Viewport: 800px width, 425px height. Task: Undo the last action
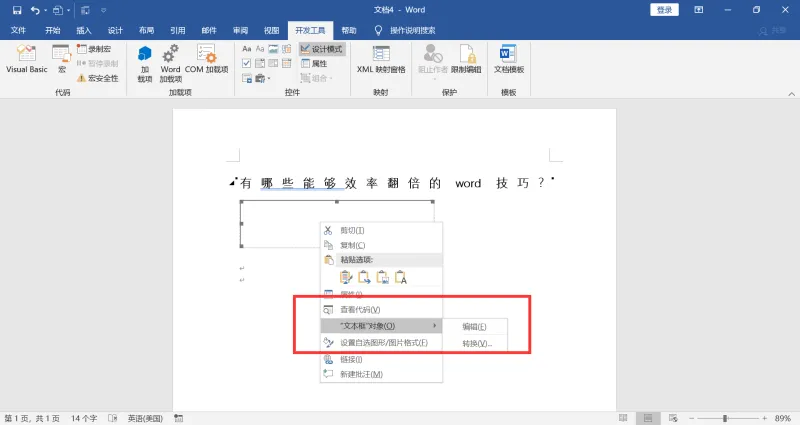(x=35, y=10)
